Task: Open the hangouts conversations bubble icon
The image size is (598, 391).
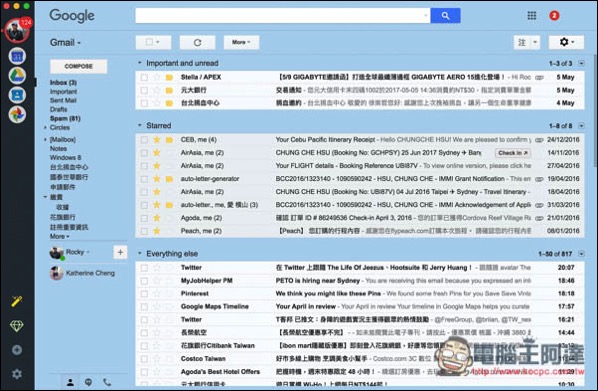Action: tap(88, 382)
